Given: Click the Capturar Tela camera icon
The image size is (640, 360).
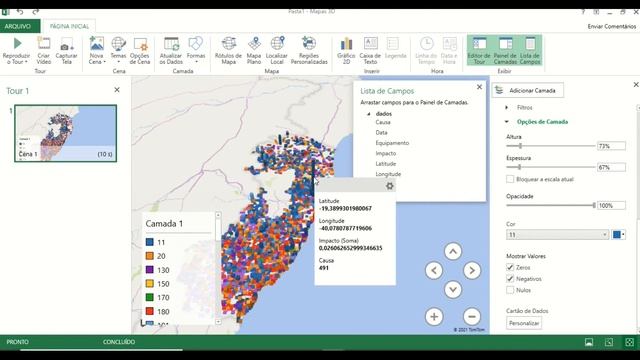Looking at the screenshot, I should click(x=66, y=44).
